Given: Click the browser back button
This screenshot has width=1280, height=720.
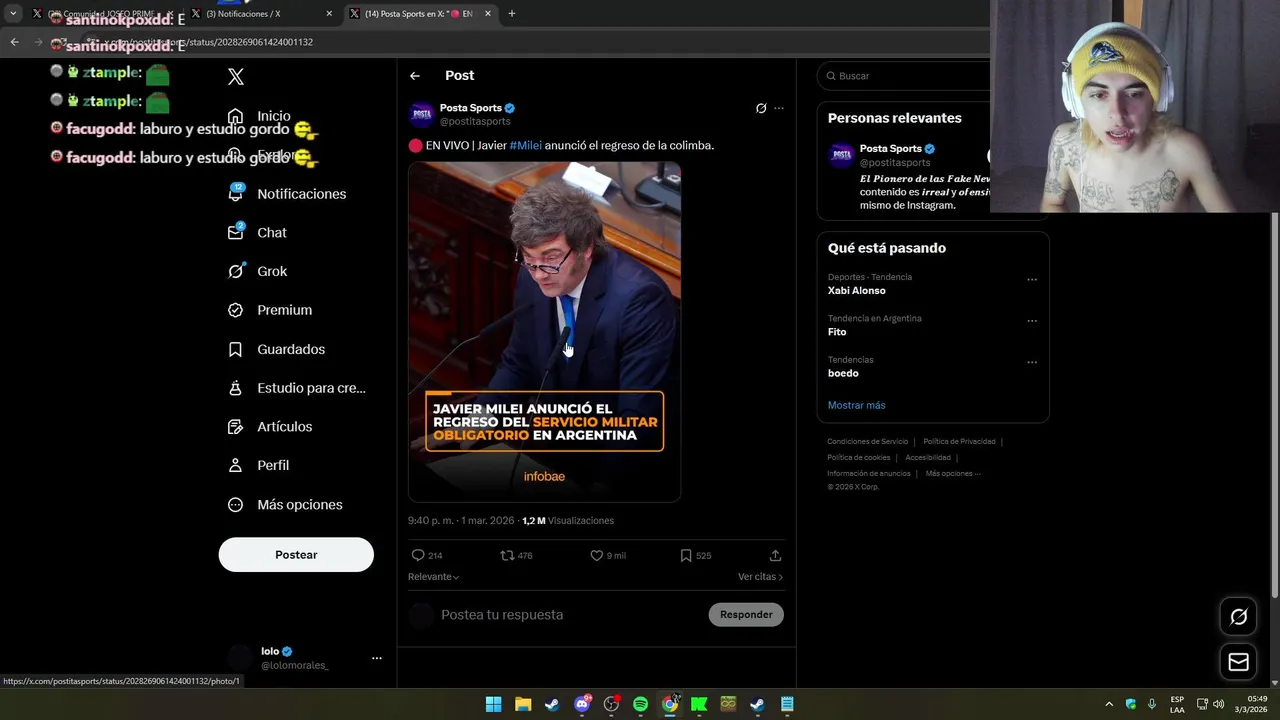Looking at the screenshot, I should point(14,42).
